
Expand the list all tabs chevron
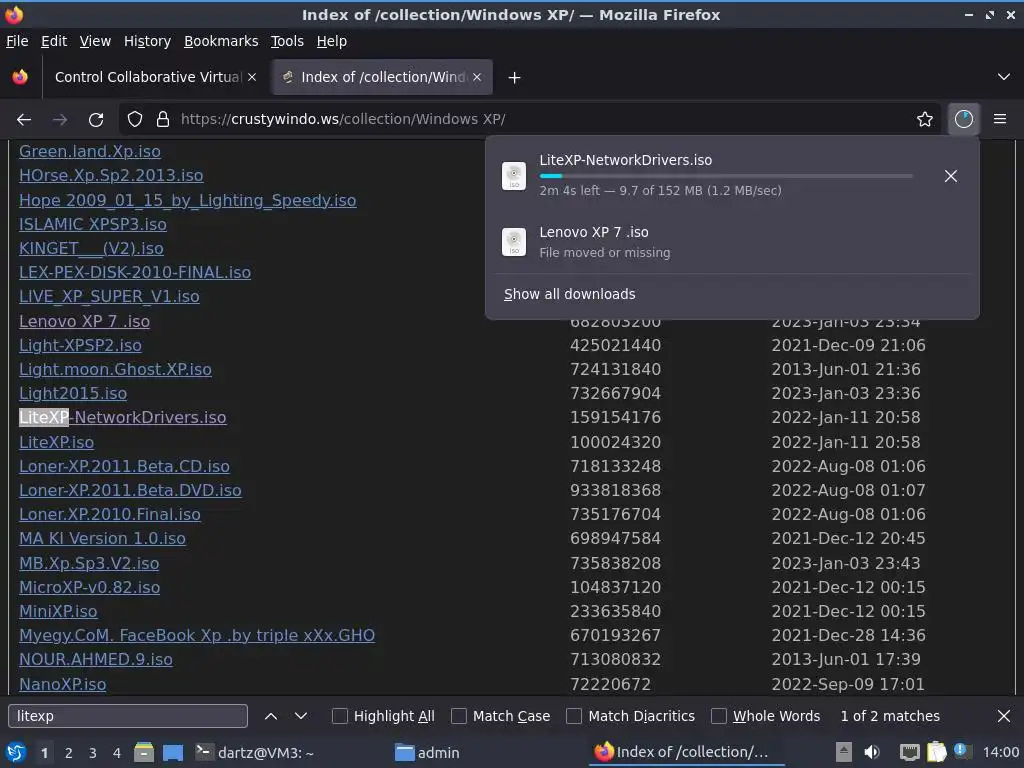1004,77
